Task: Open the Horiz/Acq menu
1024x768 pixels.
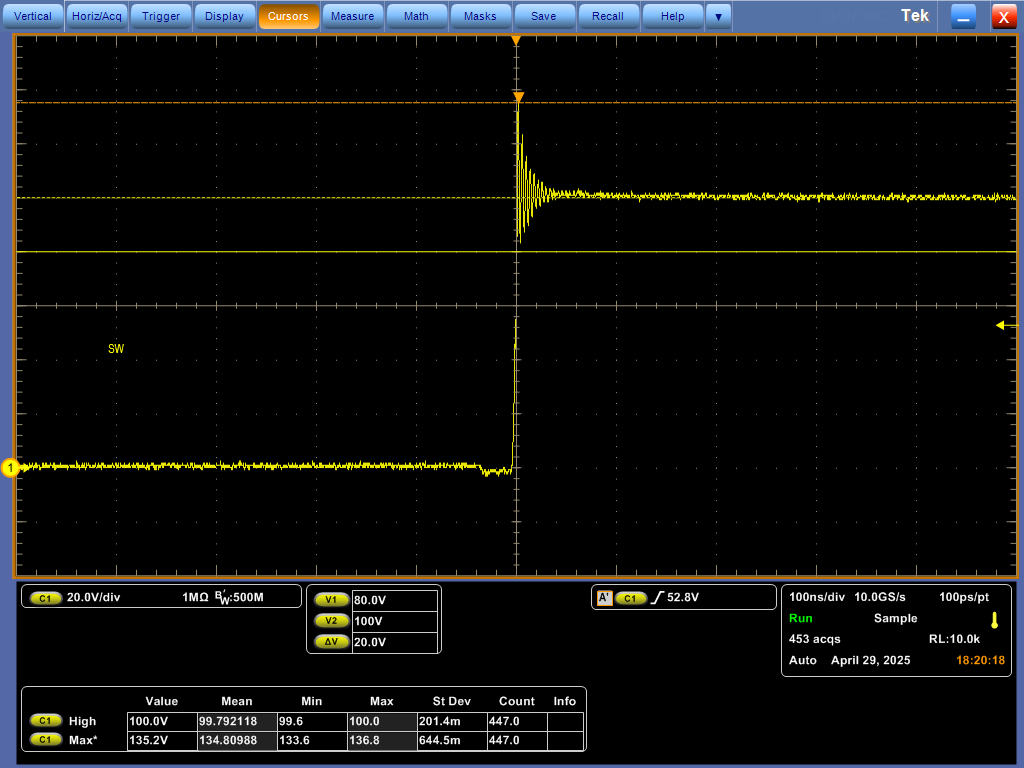Action: pos(97,16)
